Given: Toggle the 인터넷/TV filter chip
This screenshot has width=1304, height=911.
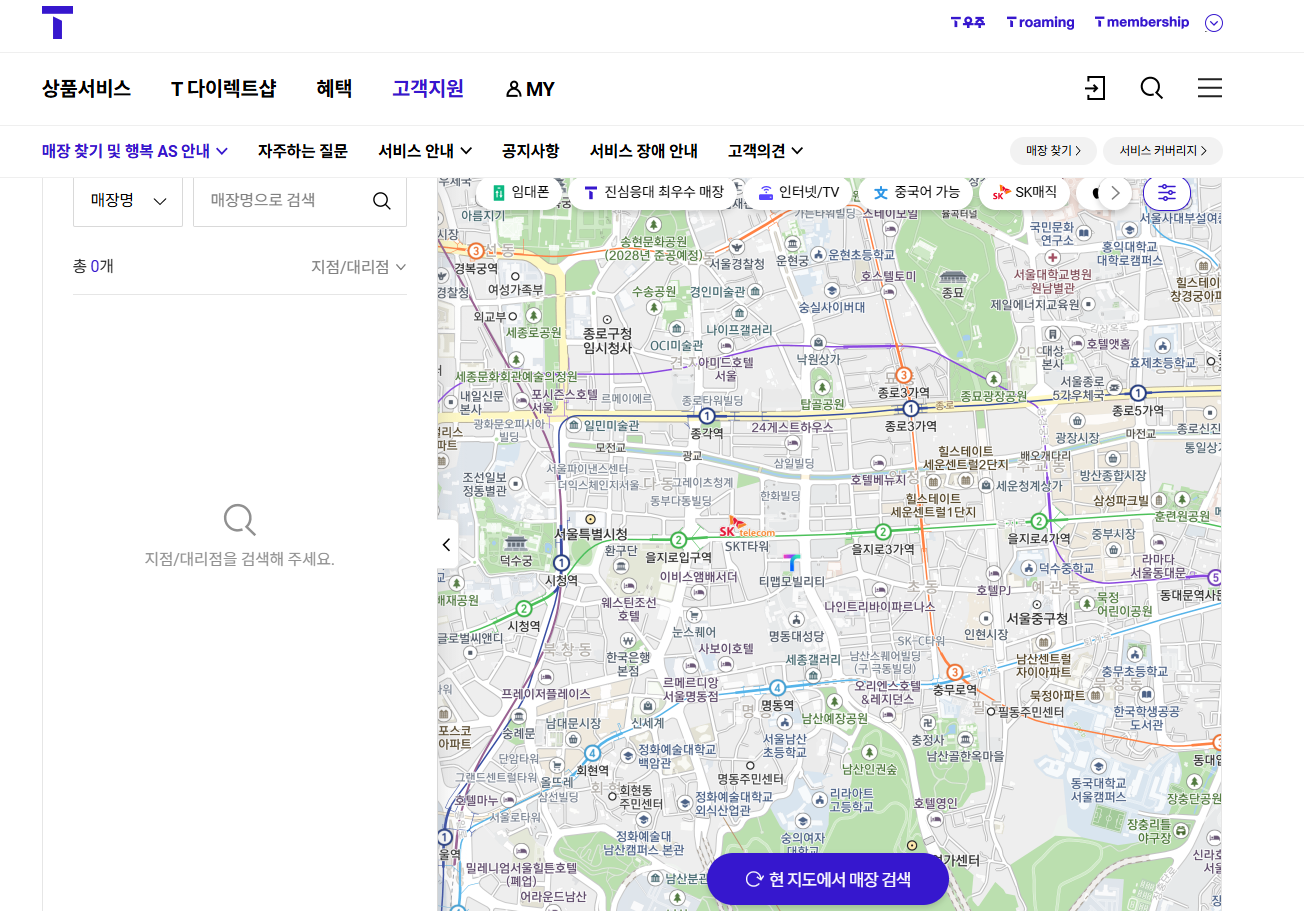Looking at the screenshot, I should pos(798,192).
